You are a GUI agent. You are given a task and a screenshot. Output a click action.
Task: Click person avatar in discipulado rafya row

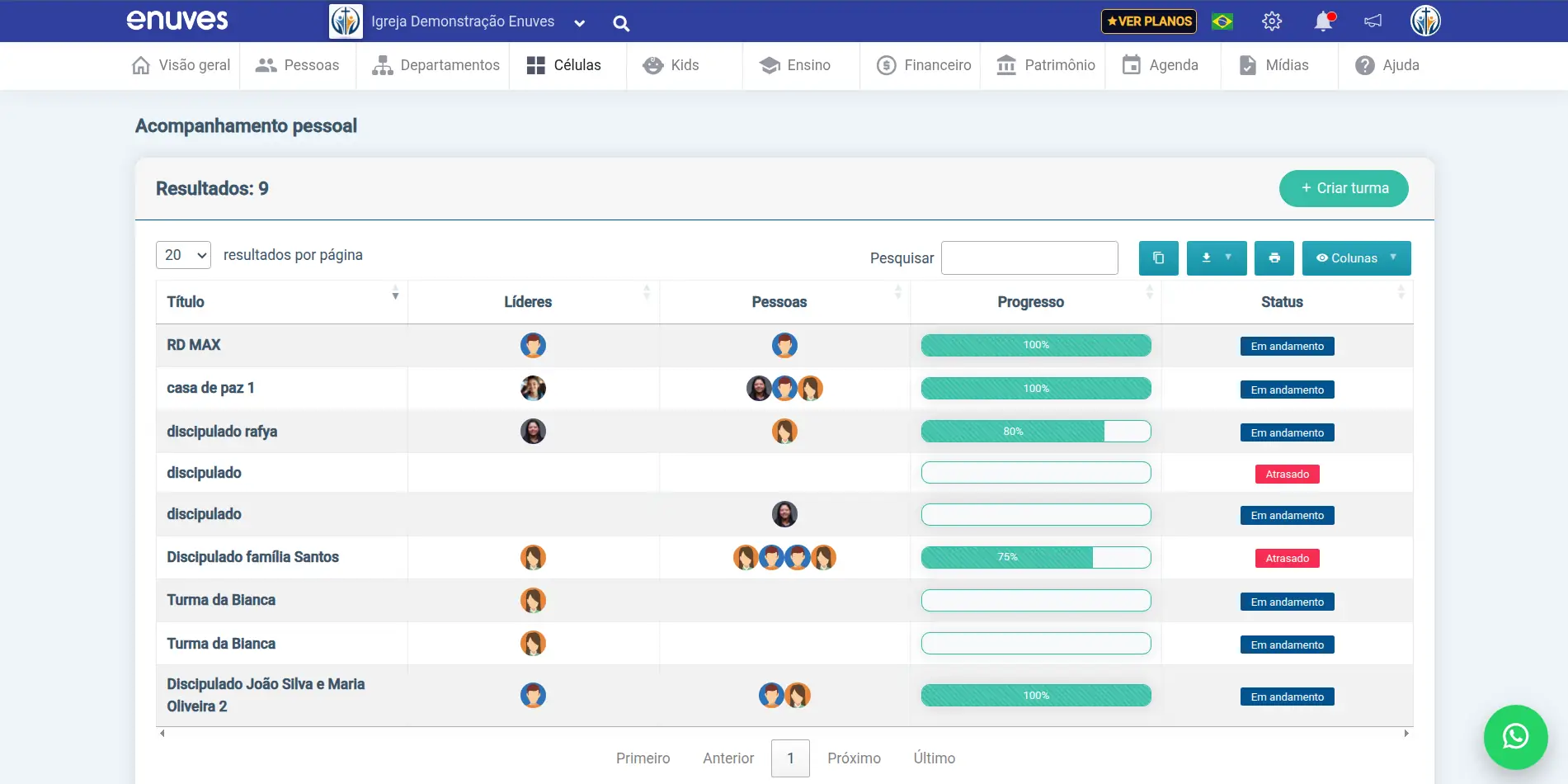784,431
